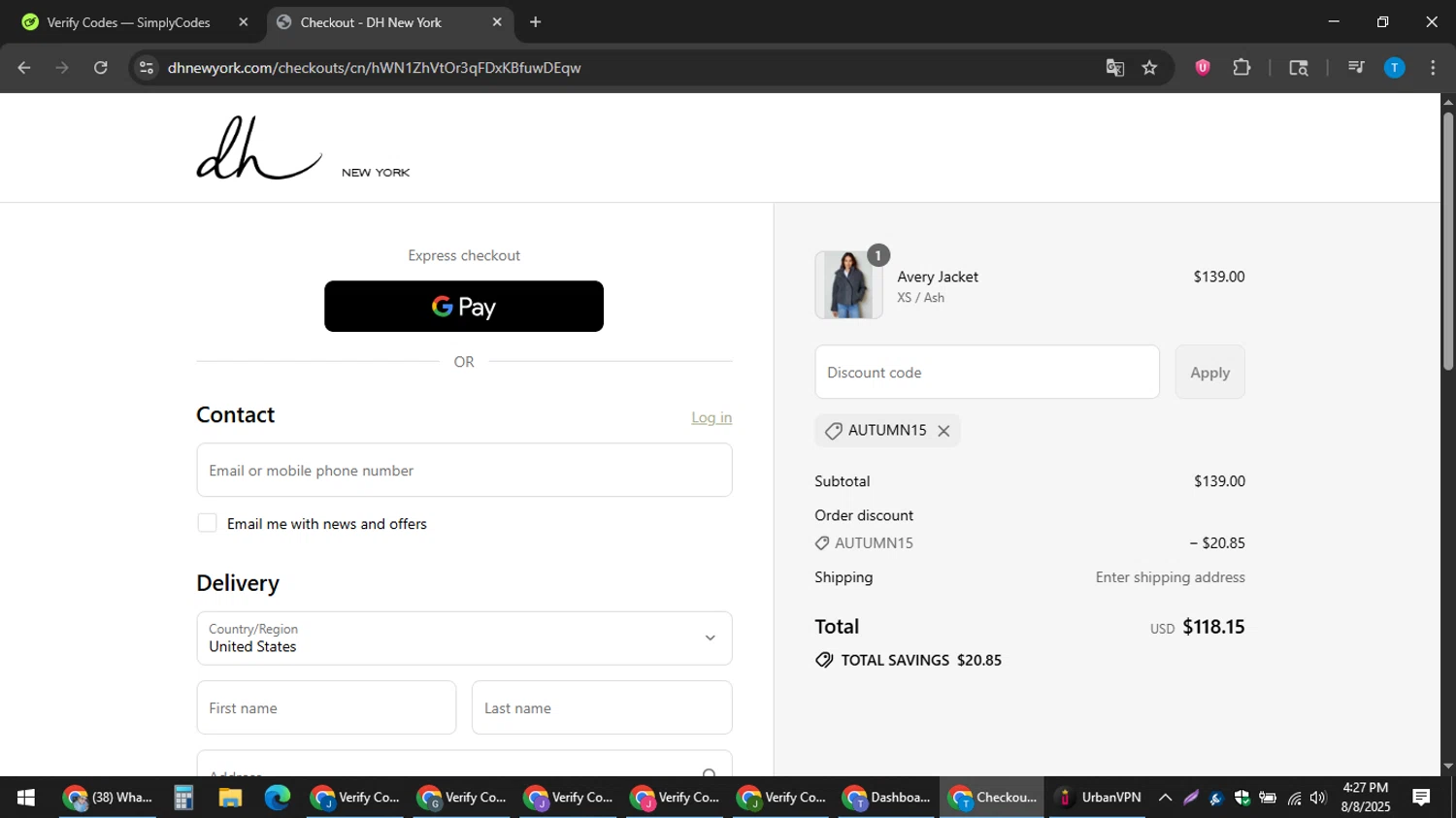
Task: Open the Windows Start menu
Action: pyautogui.click(x=26, y=798)
